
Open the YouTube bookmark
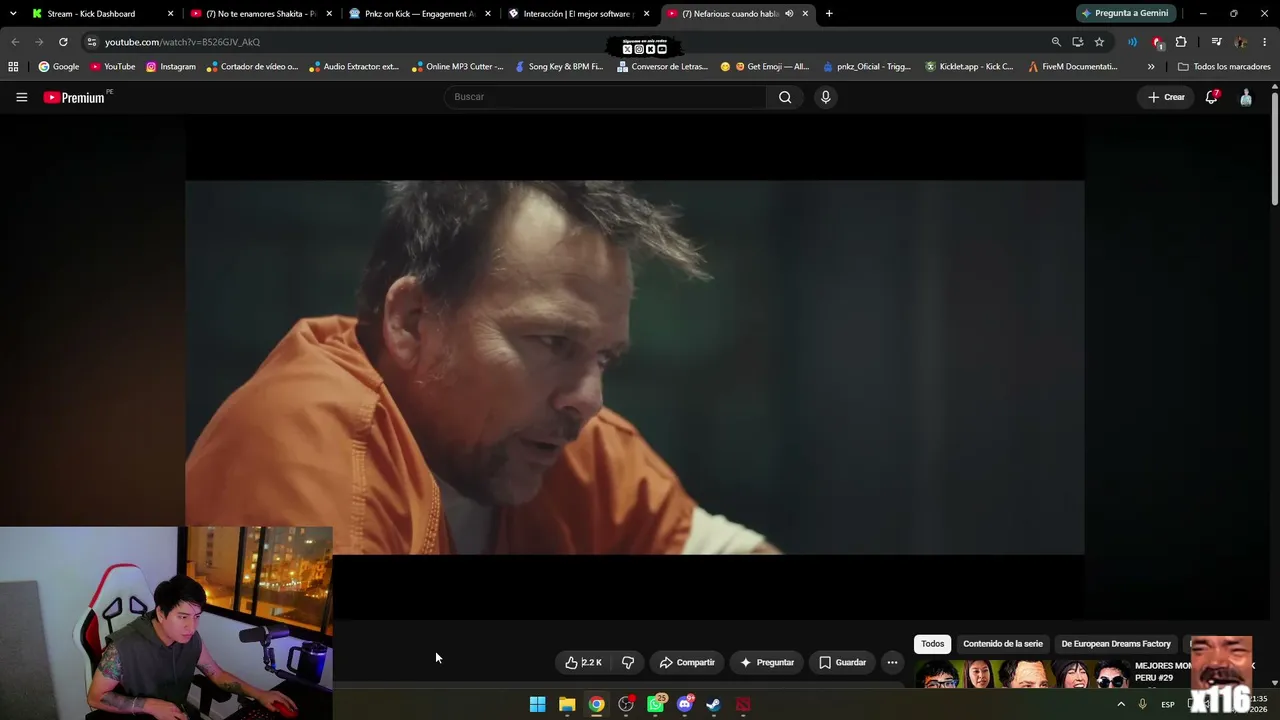tap(113, 67)
